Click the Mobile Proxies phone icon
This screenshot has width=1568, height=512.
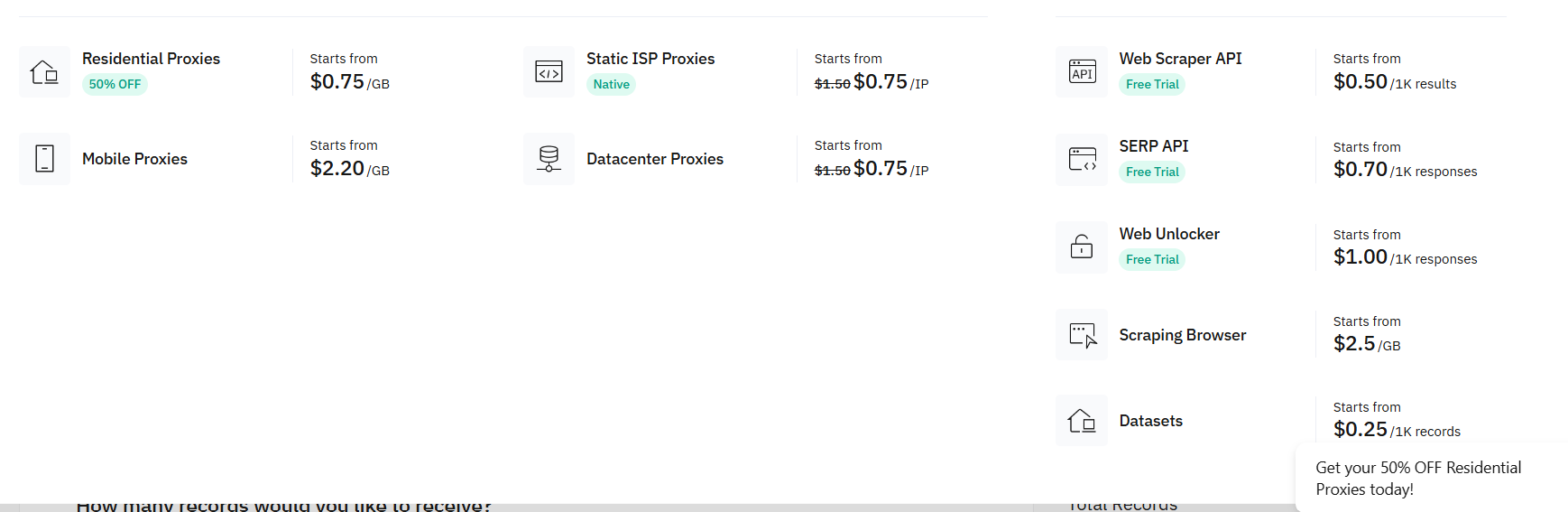(x=44, y=159)
